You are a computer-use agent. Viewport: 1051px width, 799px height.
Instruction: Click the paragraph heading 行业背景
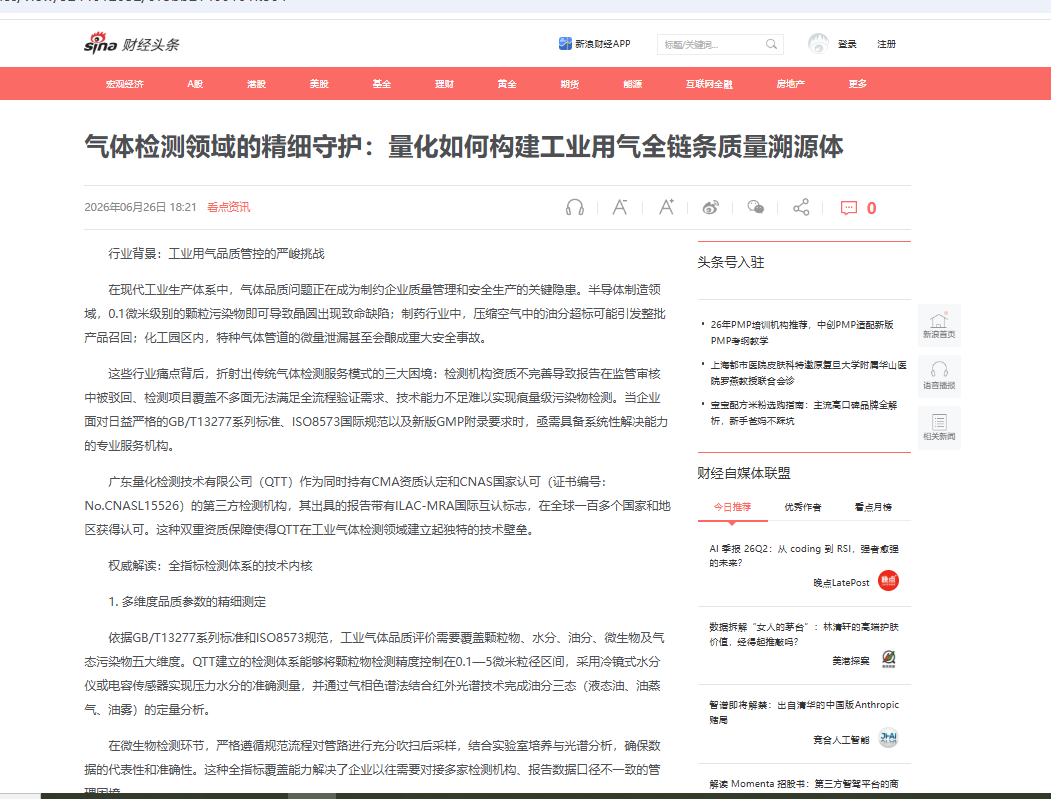[x=216, y=253]
